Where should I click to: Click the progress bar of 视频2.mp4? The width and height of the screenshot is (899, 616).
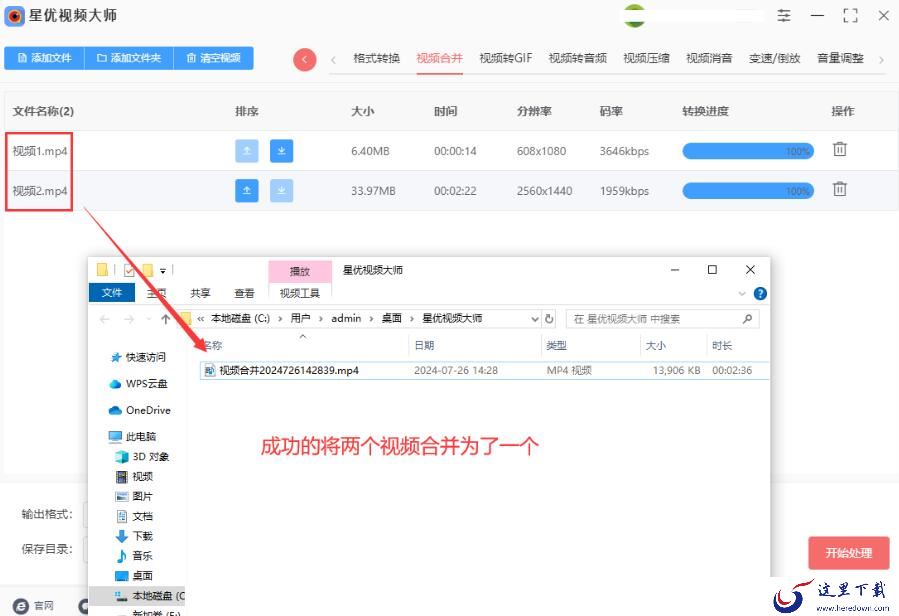point(748,190)
